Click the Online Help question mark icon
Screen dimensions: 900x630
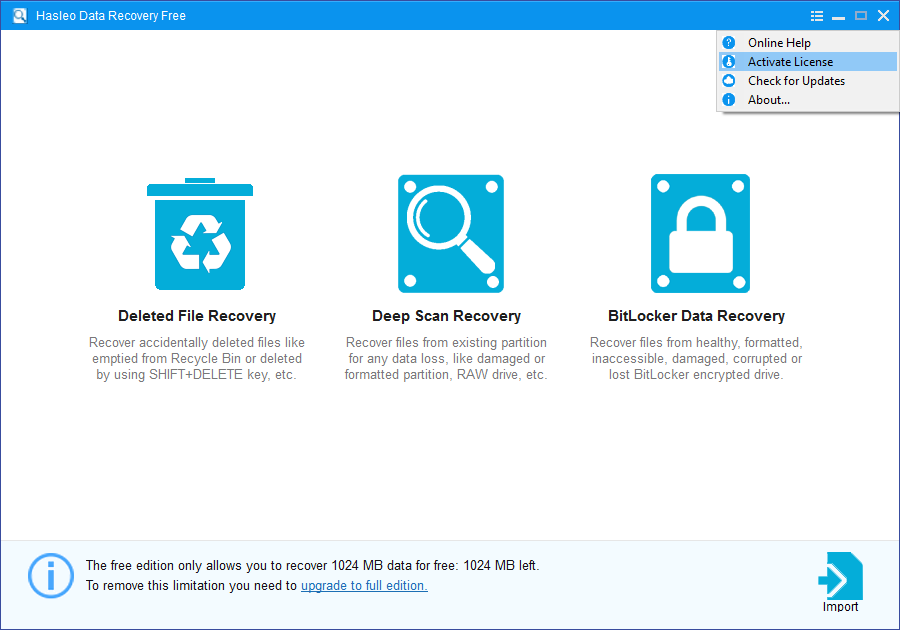729,42
